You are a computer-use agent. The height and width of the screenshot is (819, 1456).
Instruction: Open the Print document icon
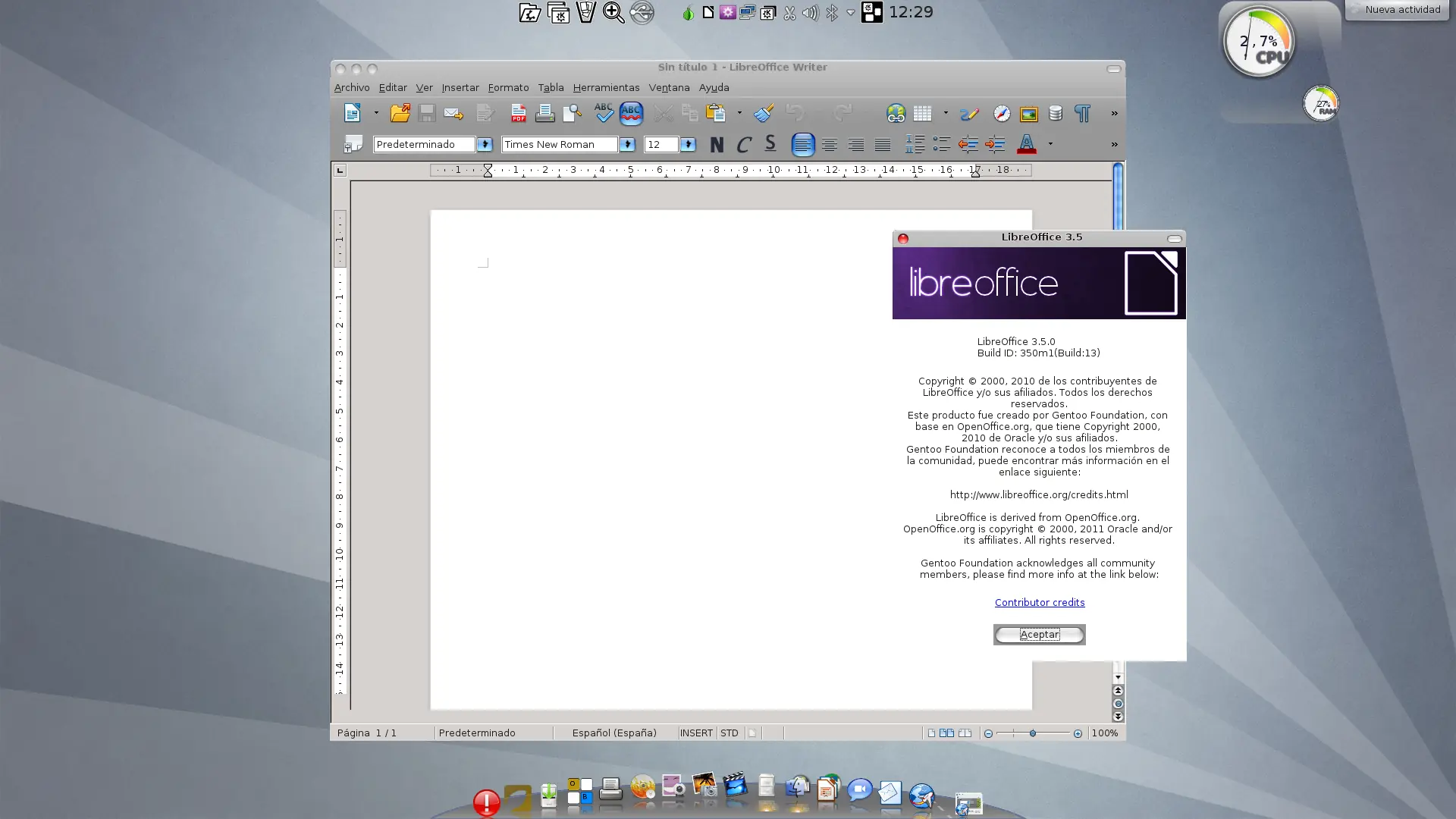coord(544,114)
